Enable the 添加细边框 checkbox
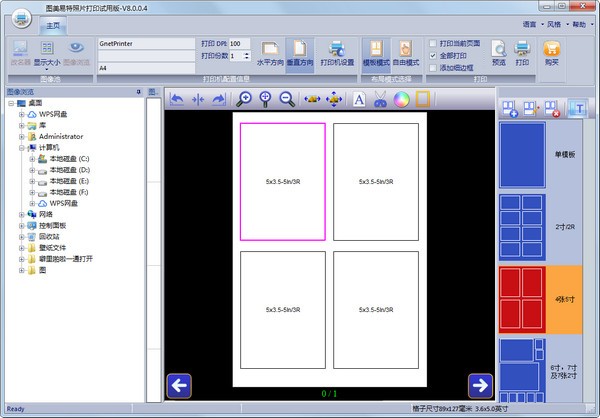This screenshot has width=600, height=418. click(x=432, y=68)
